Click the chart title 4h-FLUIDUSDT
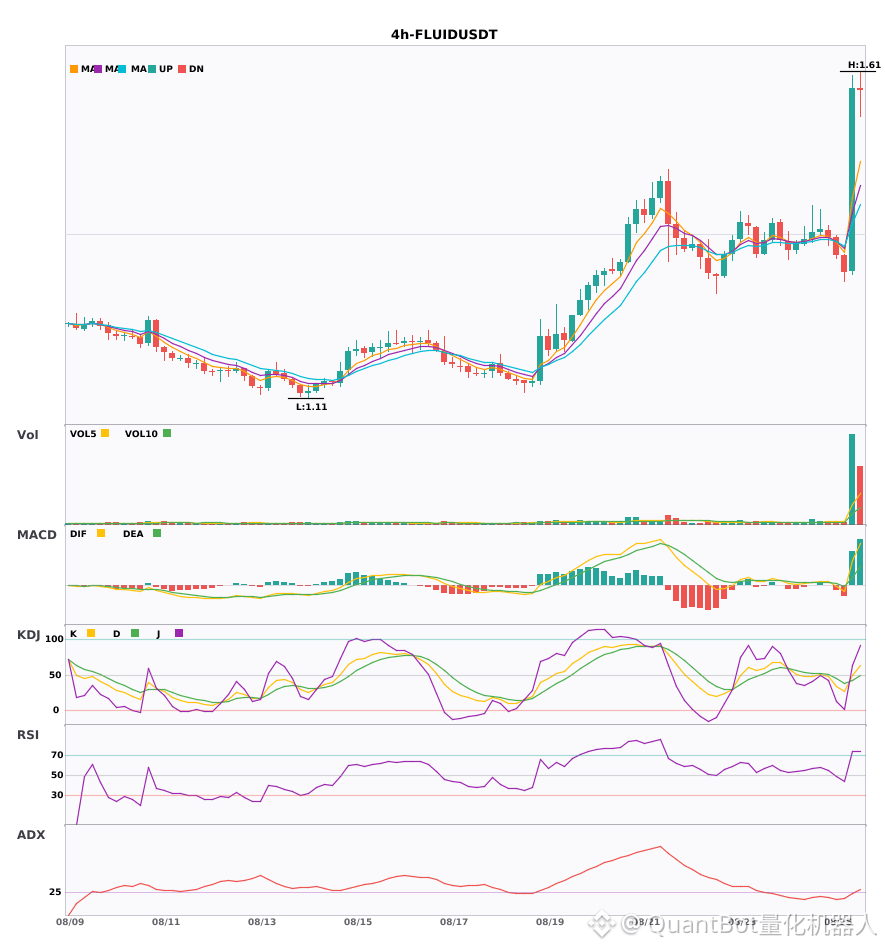The height and width of the screenshot is (950, 885). tap(444, 35)
